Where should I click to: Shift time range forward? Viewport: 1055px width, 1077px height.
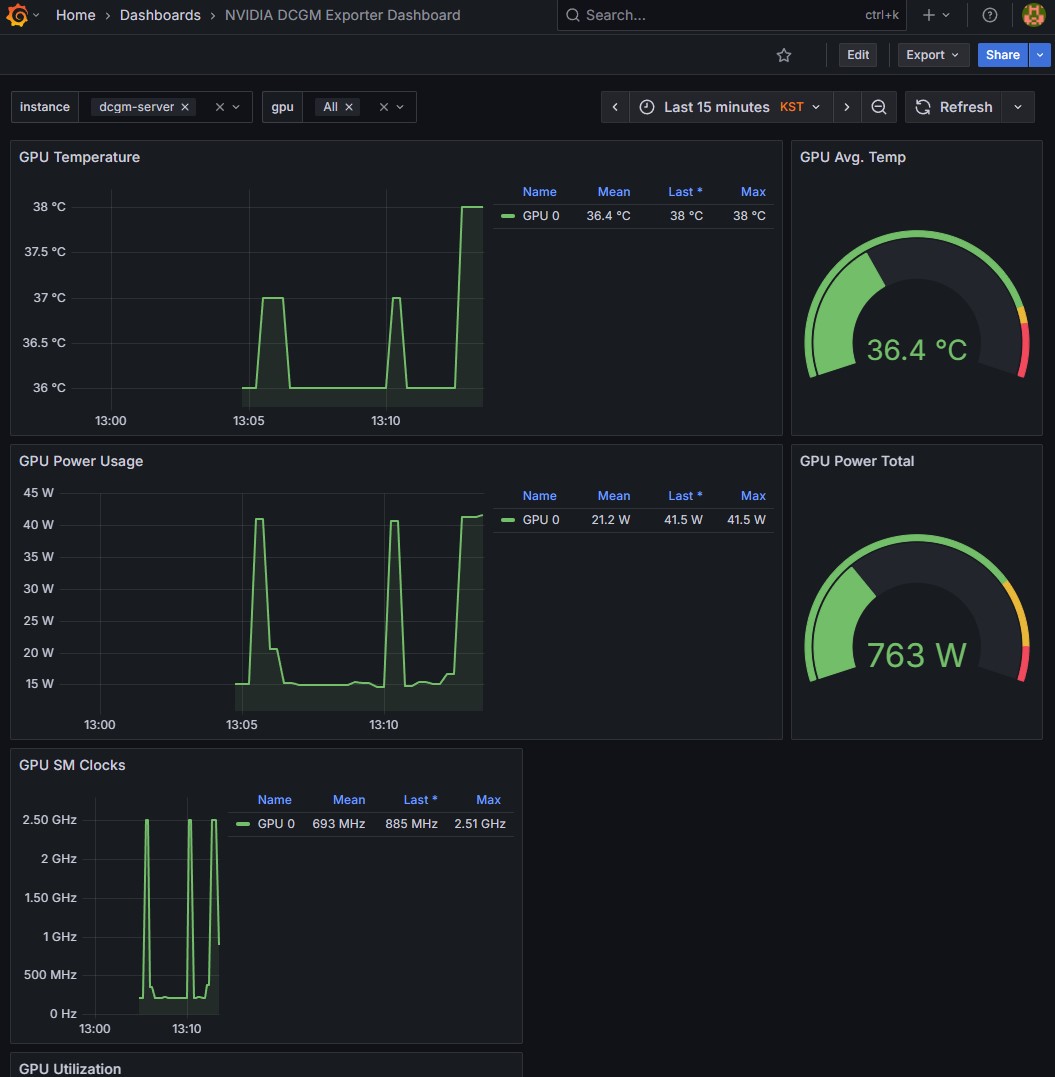[x=847, y=107]
